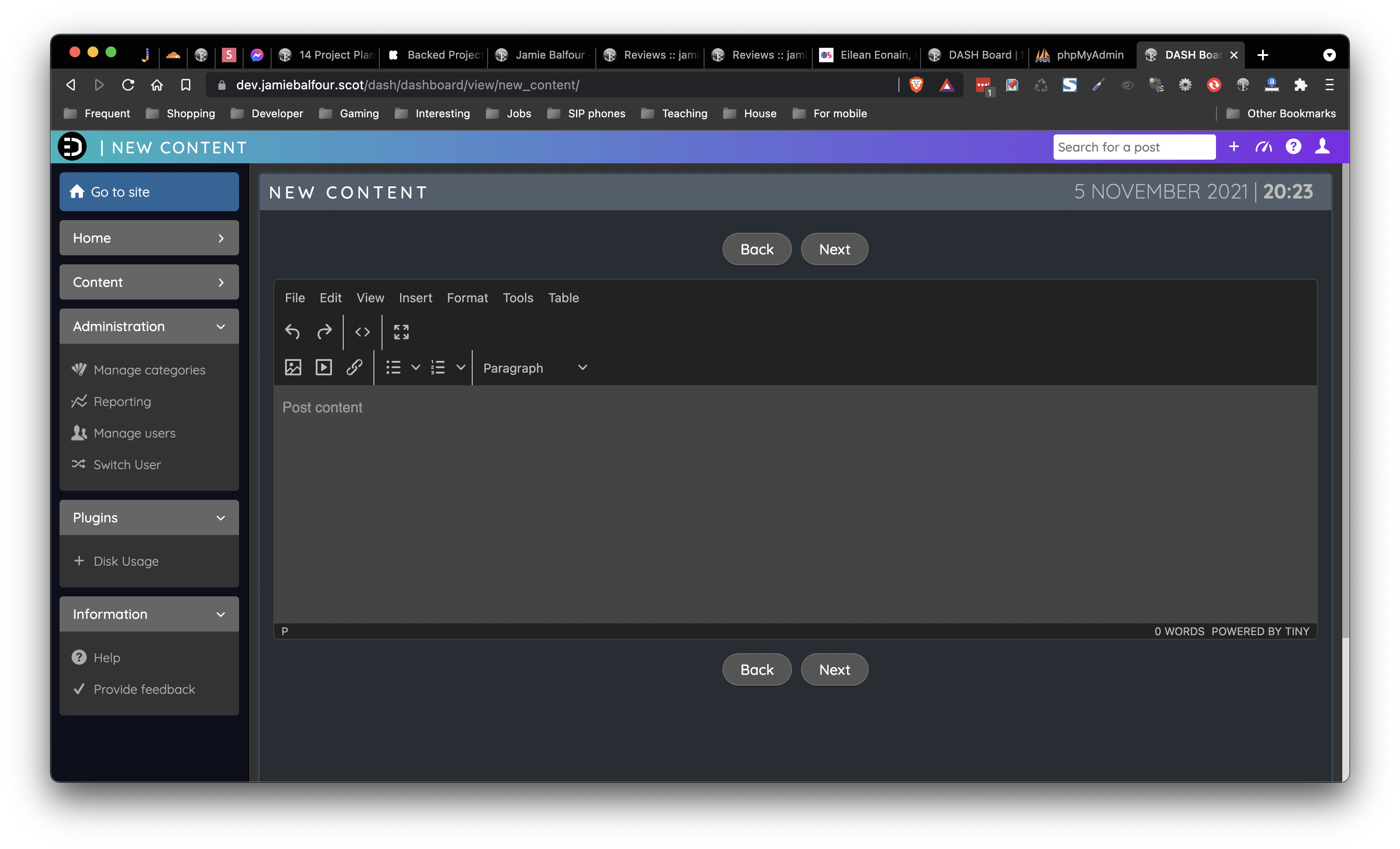
Task: Click the undo icon in the editor toolbar
Action: pyautogui.click(x=292, y=331)
